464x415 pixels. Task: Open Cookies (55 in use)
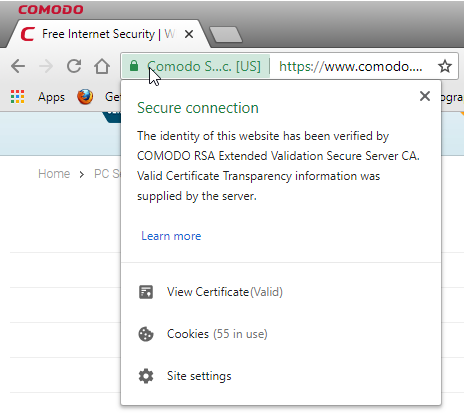tap(217, 334)
